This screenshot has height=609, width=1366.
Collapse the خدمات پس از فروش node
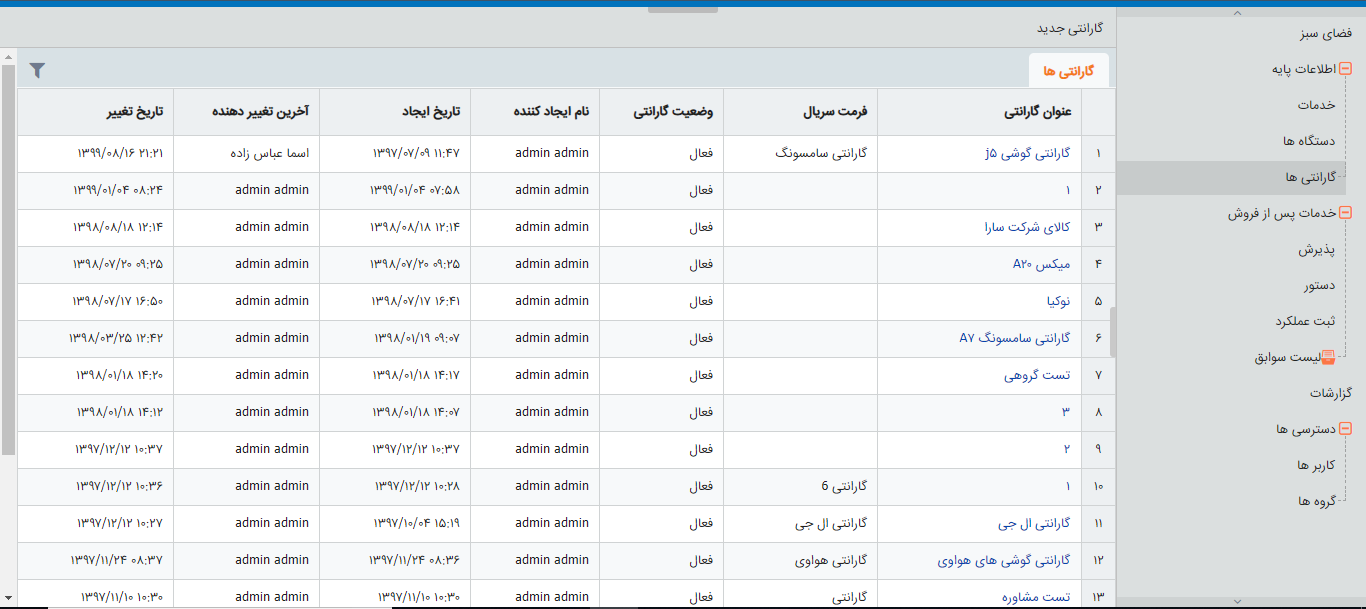[x=1345, y=213]
